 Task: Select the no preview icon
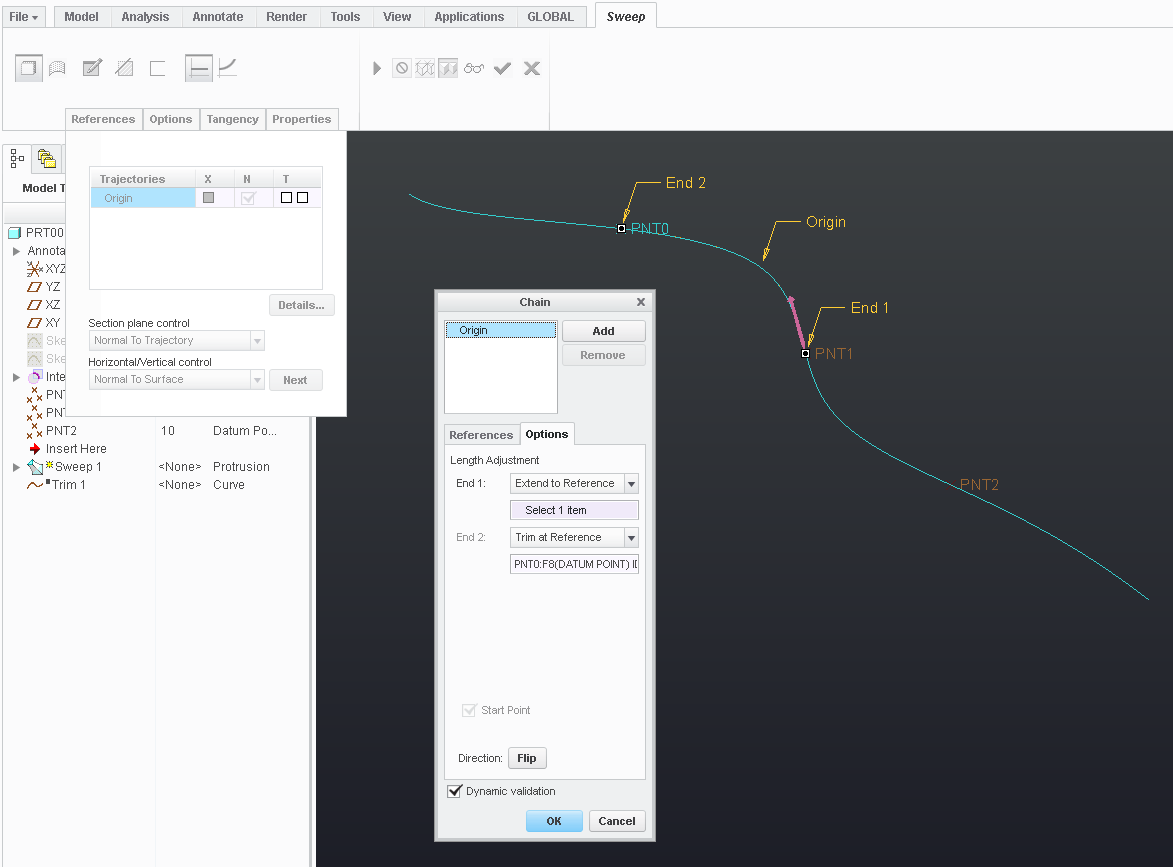[402, 69]
